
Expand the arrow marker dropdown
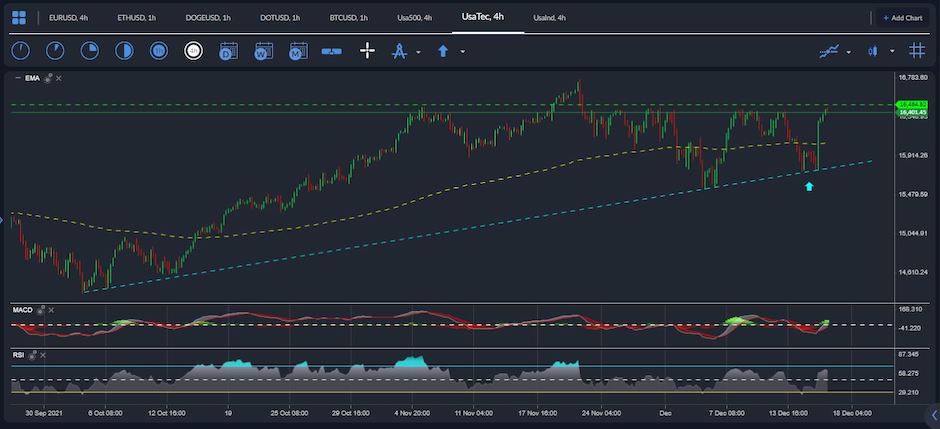pyautogui.click(x=462, y=52)
